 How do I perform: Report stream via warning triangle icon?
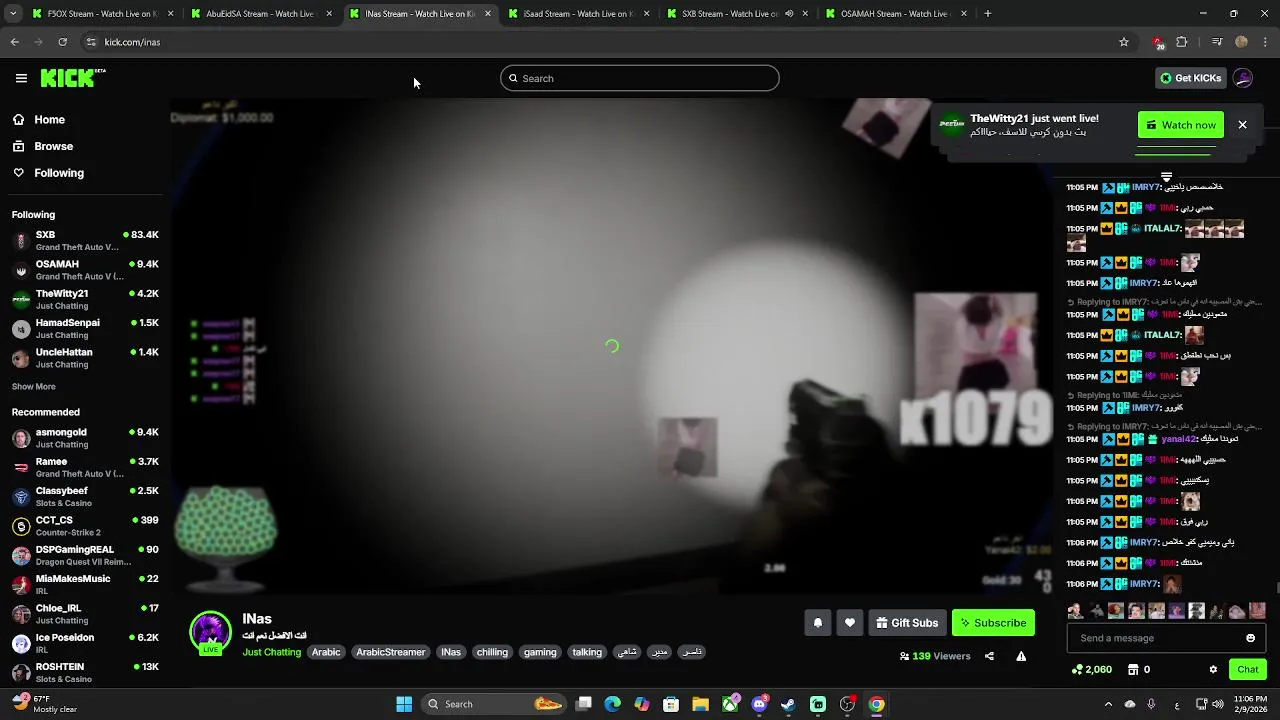pos(1021,656)
